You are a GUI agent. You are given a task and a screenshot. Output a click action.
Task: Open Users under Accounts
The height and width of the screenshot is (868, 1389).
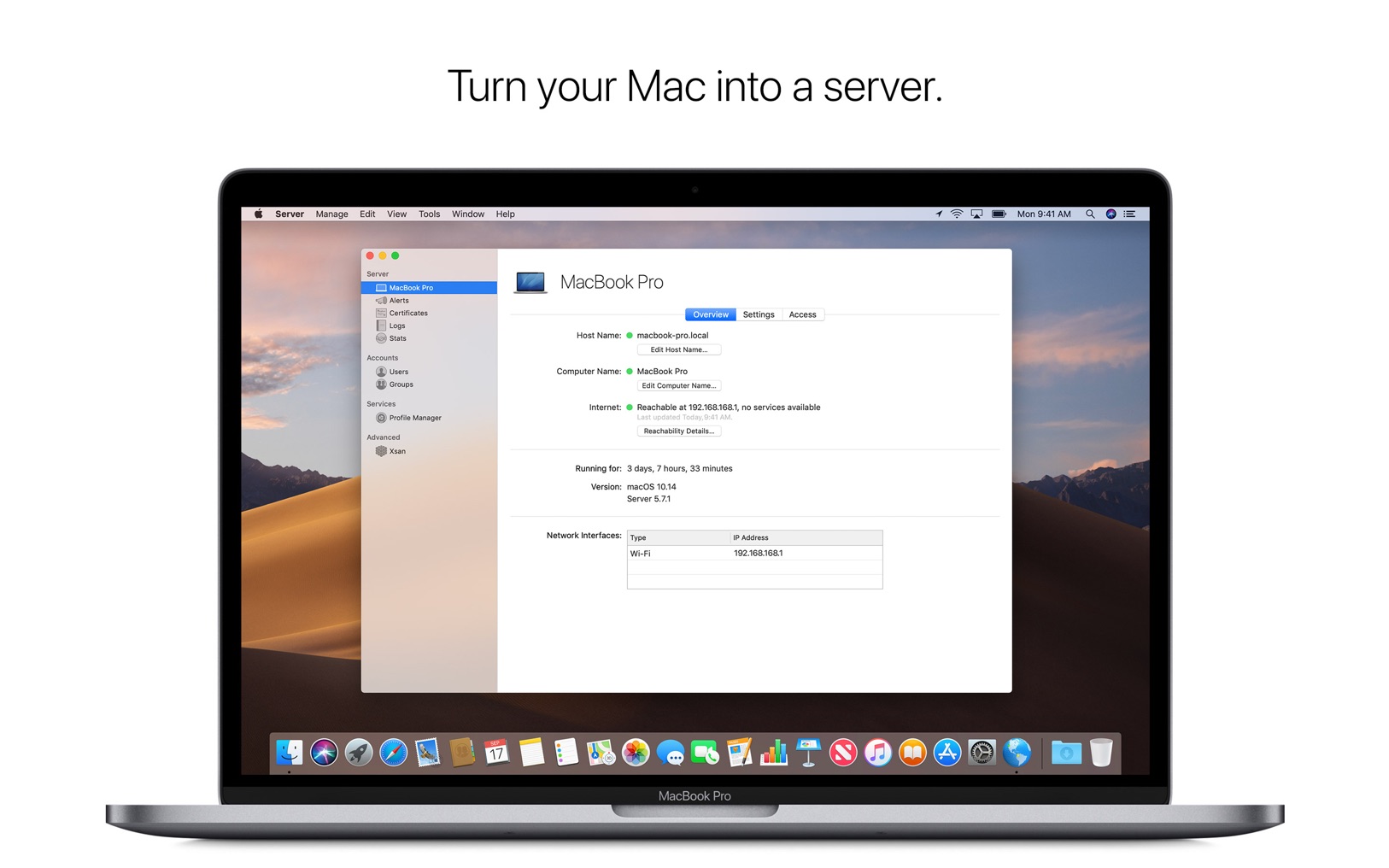[398, 372]
